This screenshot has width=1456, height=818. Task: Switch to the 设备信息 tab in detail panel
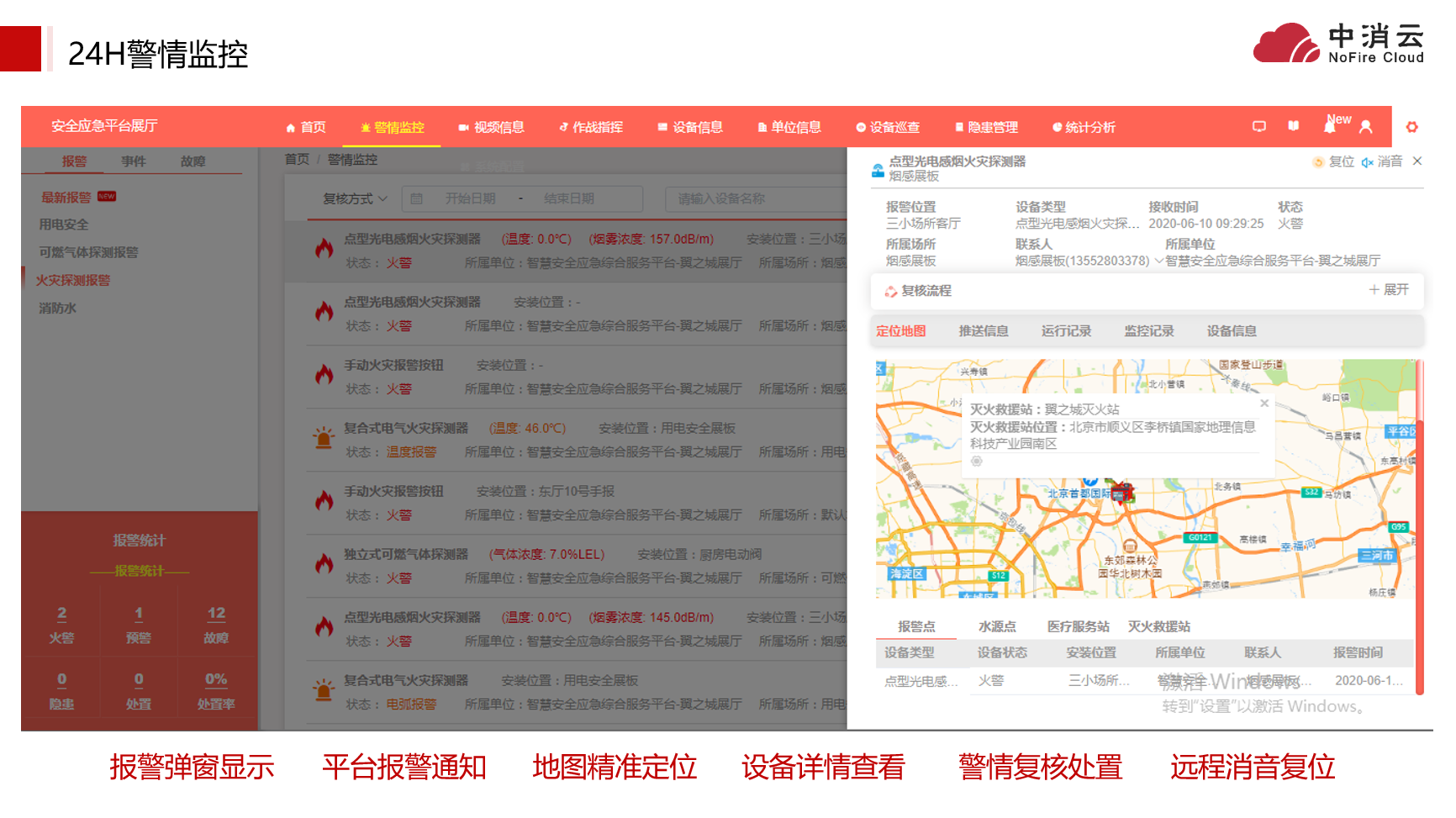(1231, 331)
